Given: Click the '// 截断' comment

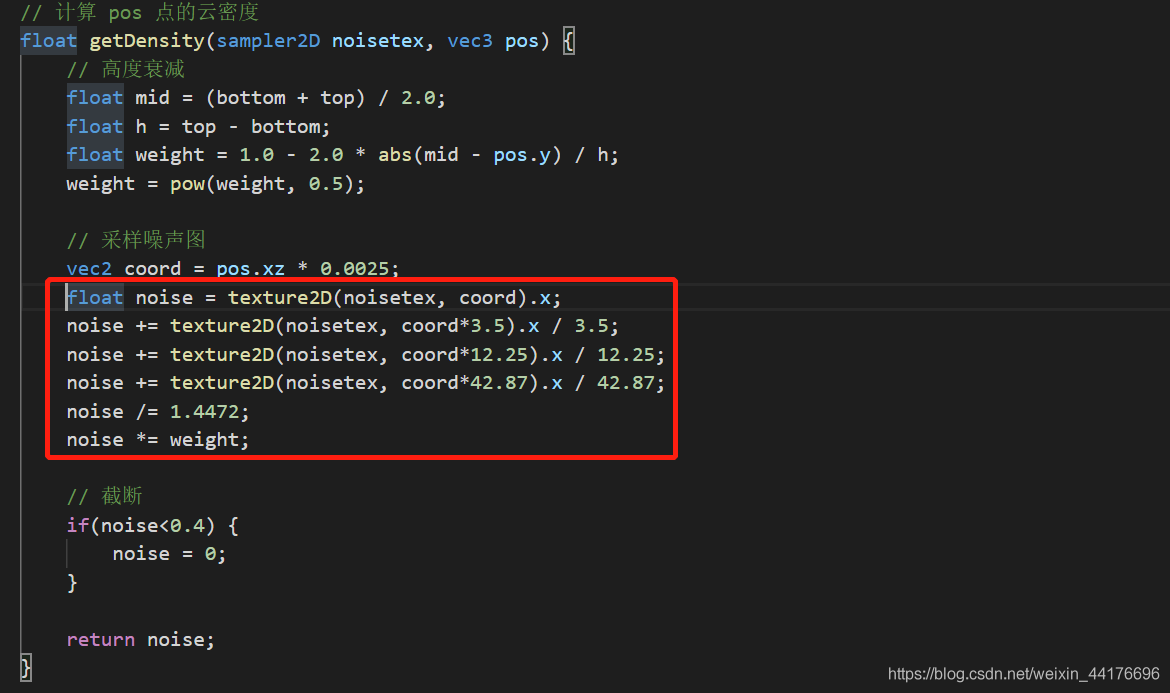Looking at the screenshot, I should point(105,497).
